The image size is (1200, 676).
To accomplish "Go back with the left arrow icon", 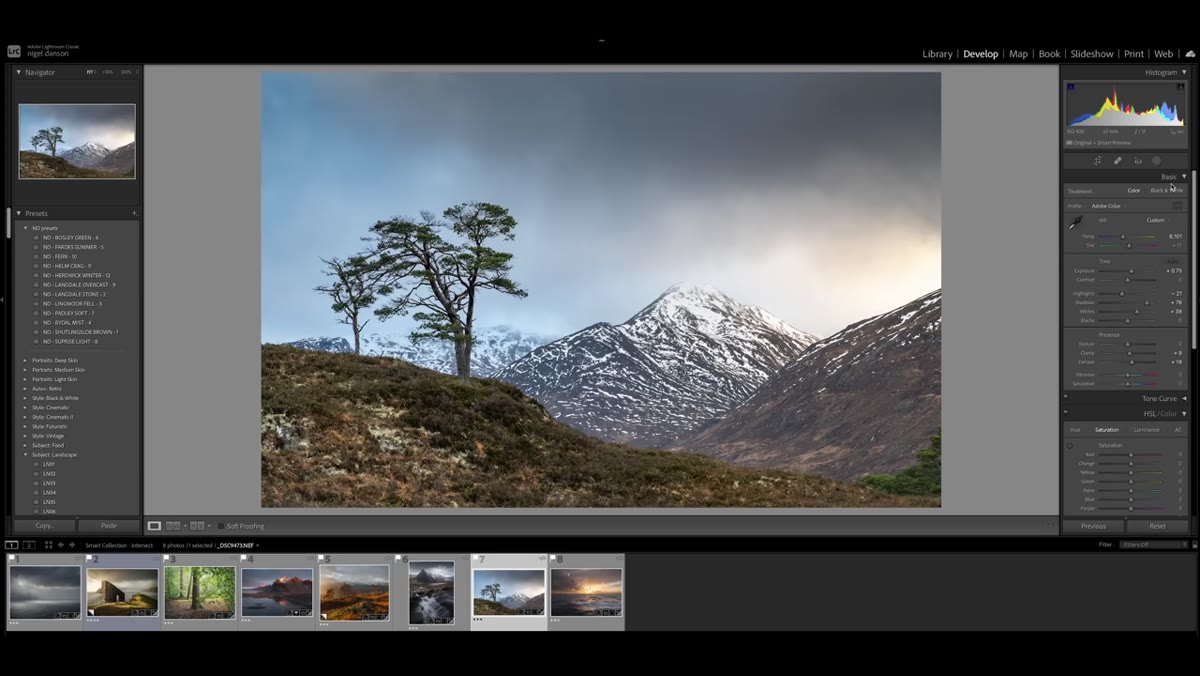I will point(60,545).
